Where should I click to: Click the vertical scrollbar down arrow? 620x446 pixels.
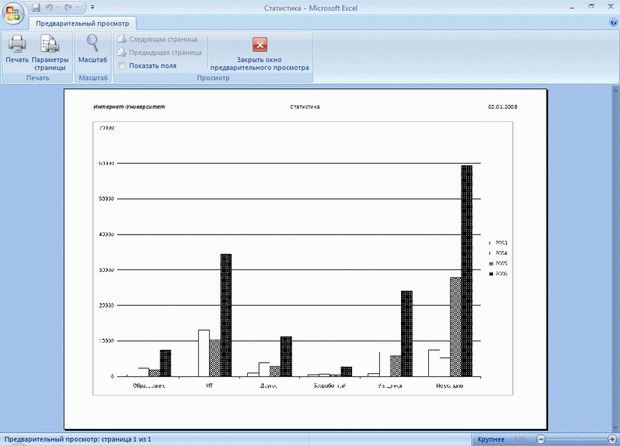(614, 427)
